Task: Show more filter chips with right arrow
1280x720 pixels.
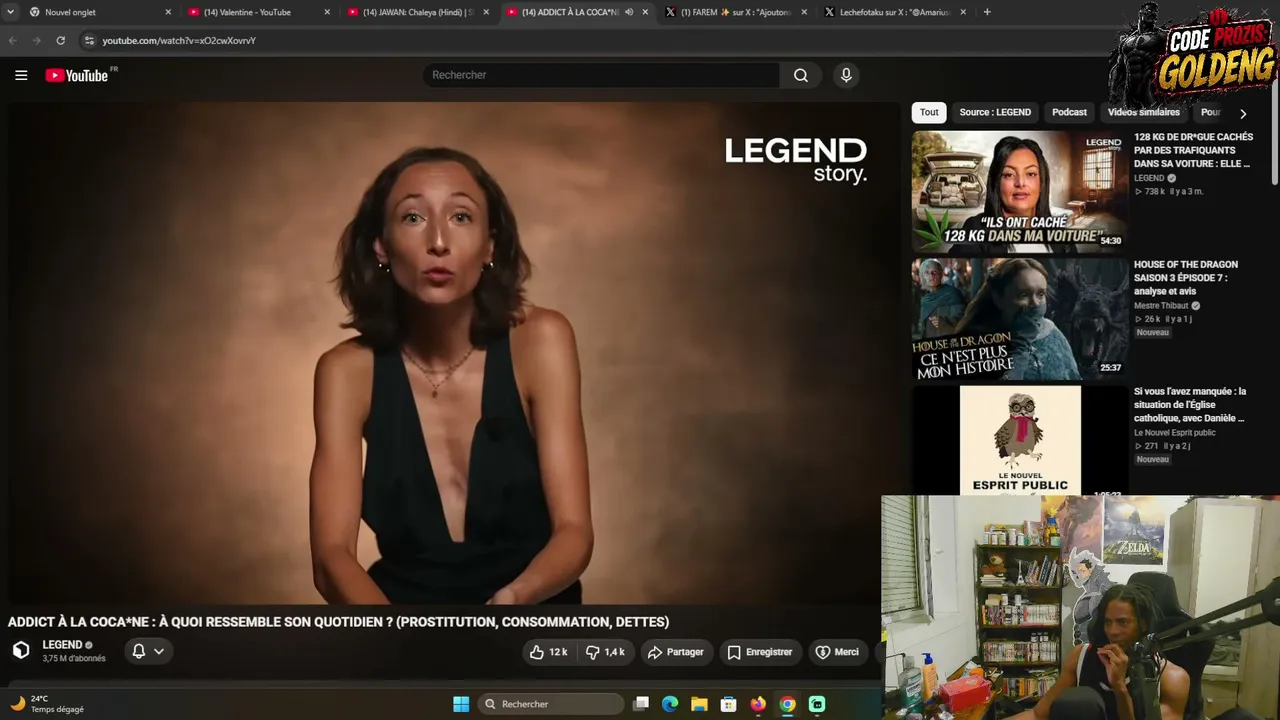Action: (1243, 113)
